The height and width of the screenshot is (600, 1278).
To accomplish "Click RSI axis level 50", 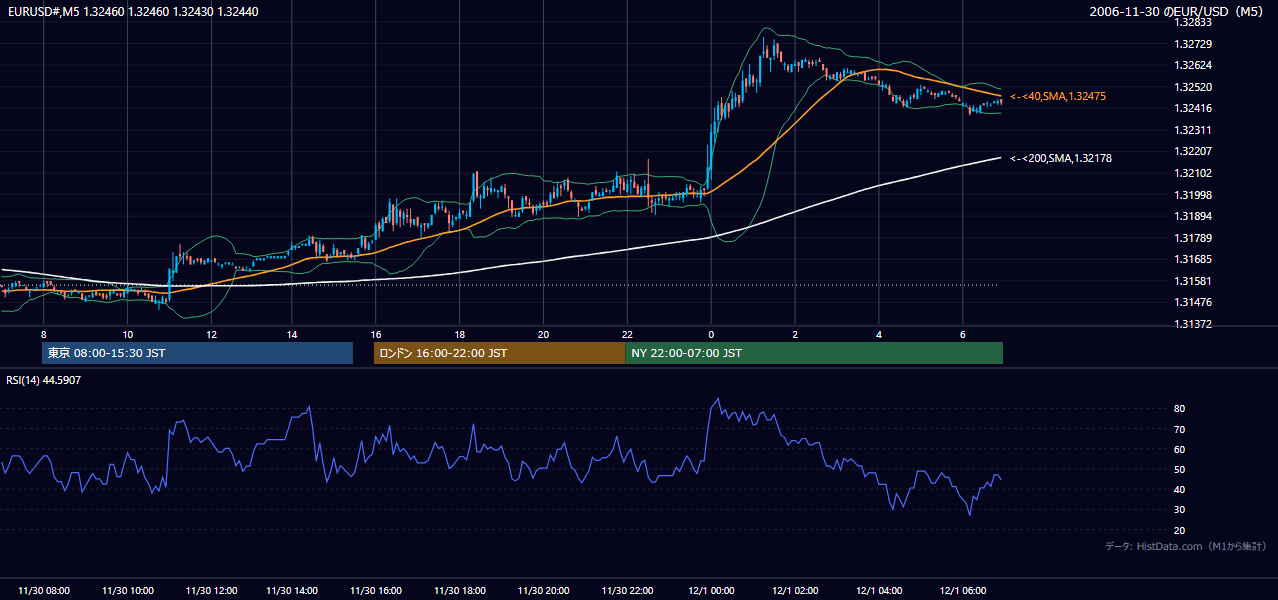I will click(x=1180, y=469).
